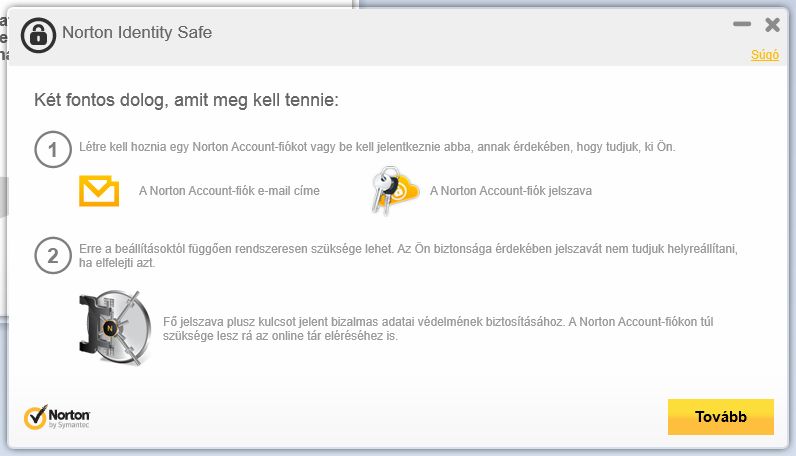Click the yellow e-mail envelope icon
The width and height of the screenshot is (796, 456).
(99, 191)
